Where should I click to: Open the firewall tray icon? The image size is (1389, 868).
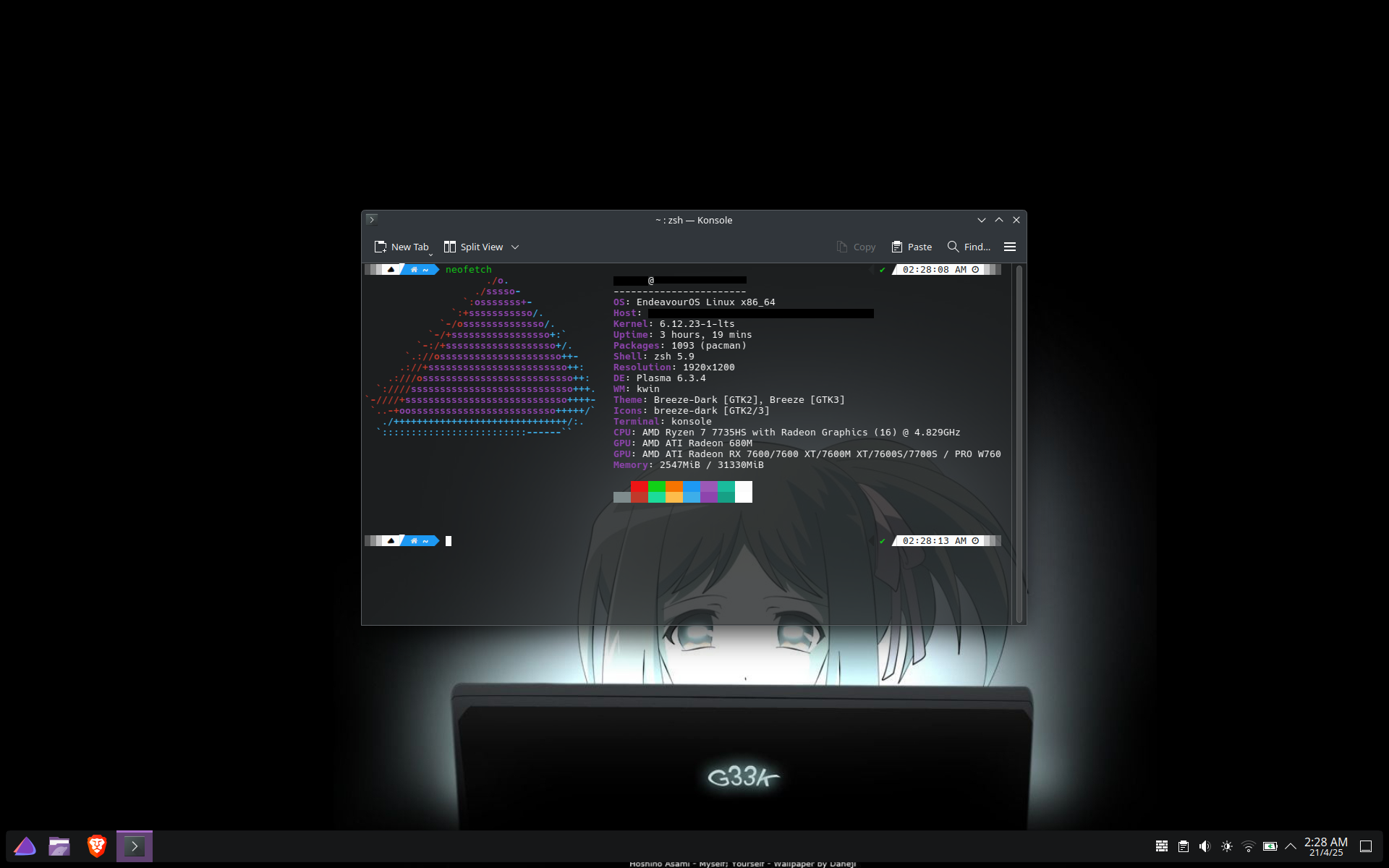1162,846
